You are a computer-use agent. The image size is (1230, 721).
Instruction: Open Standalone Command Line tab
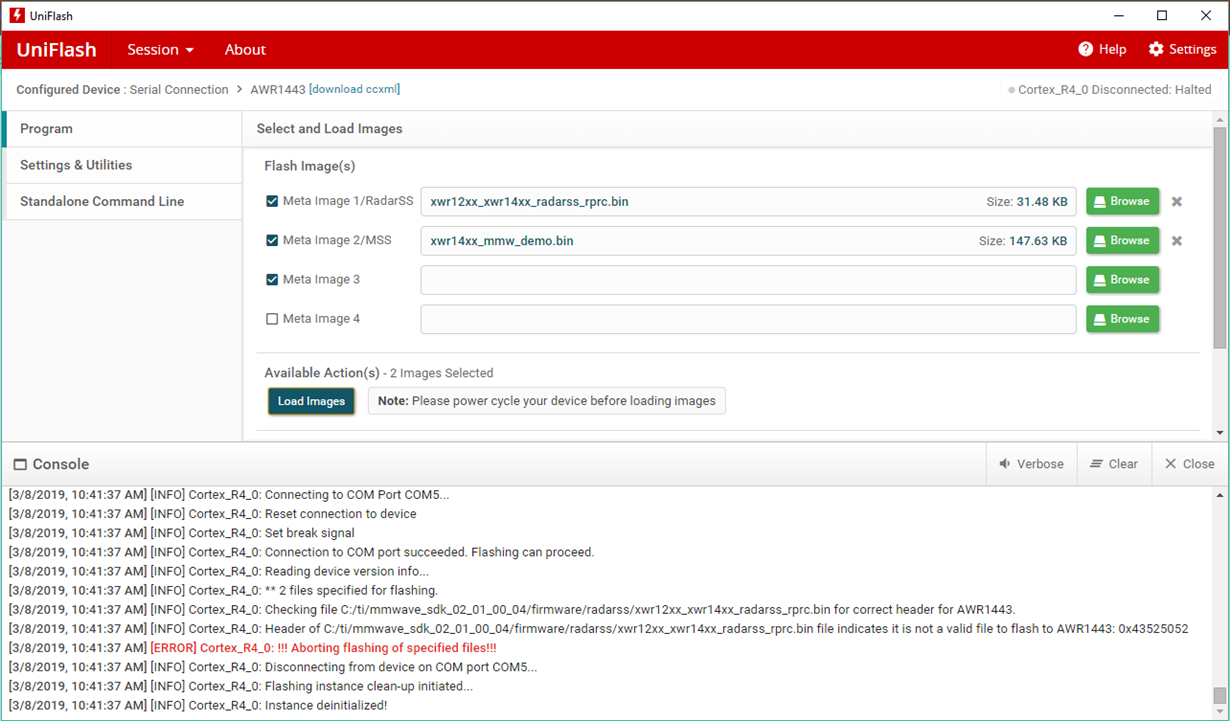122,201
